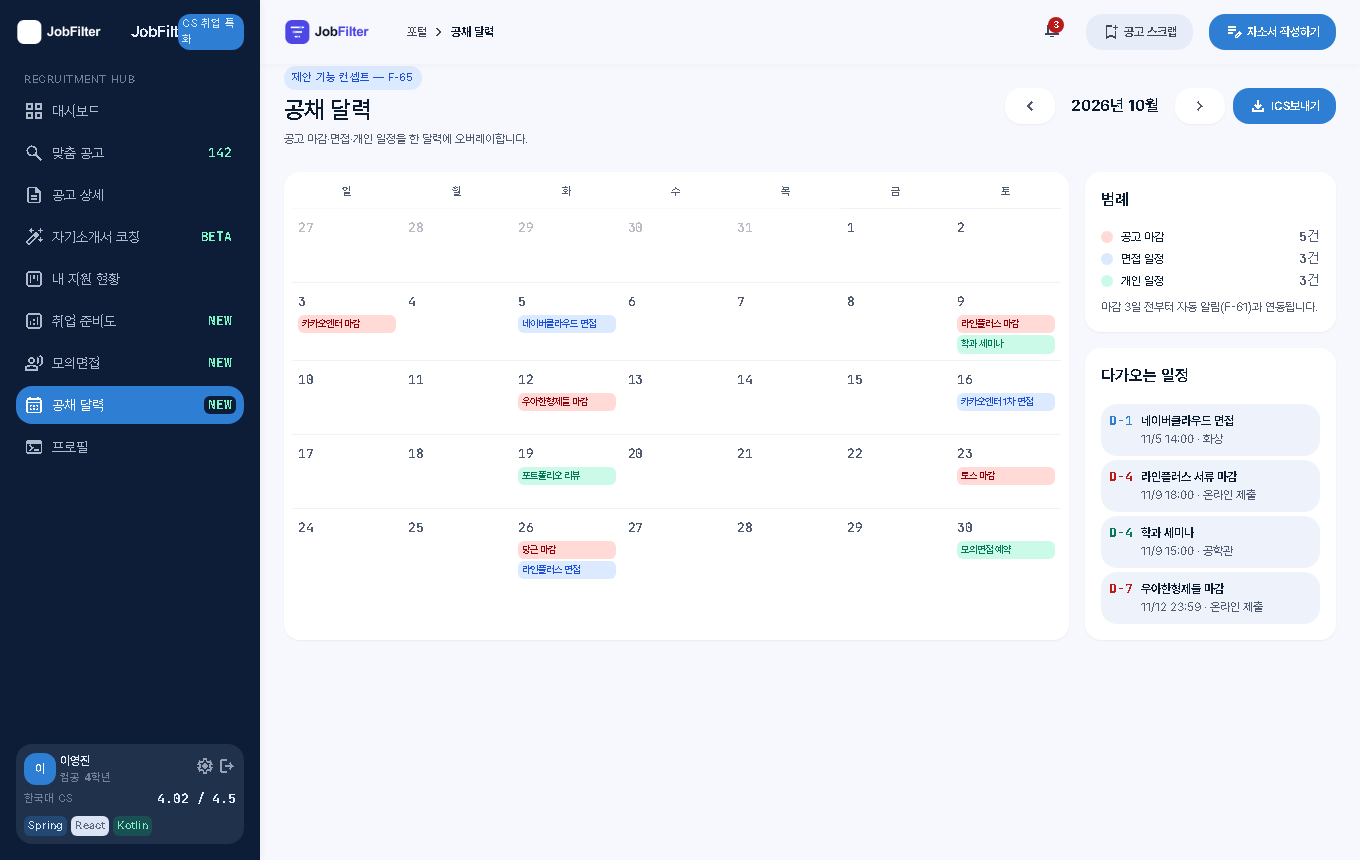Click the settings gear in profile card
1360x860 pixels.
click(x=205, y=766)
